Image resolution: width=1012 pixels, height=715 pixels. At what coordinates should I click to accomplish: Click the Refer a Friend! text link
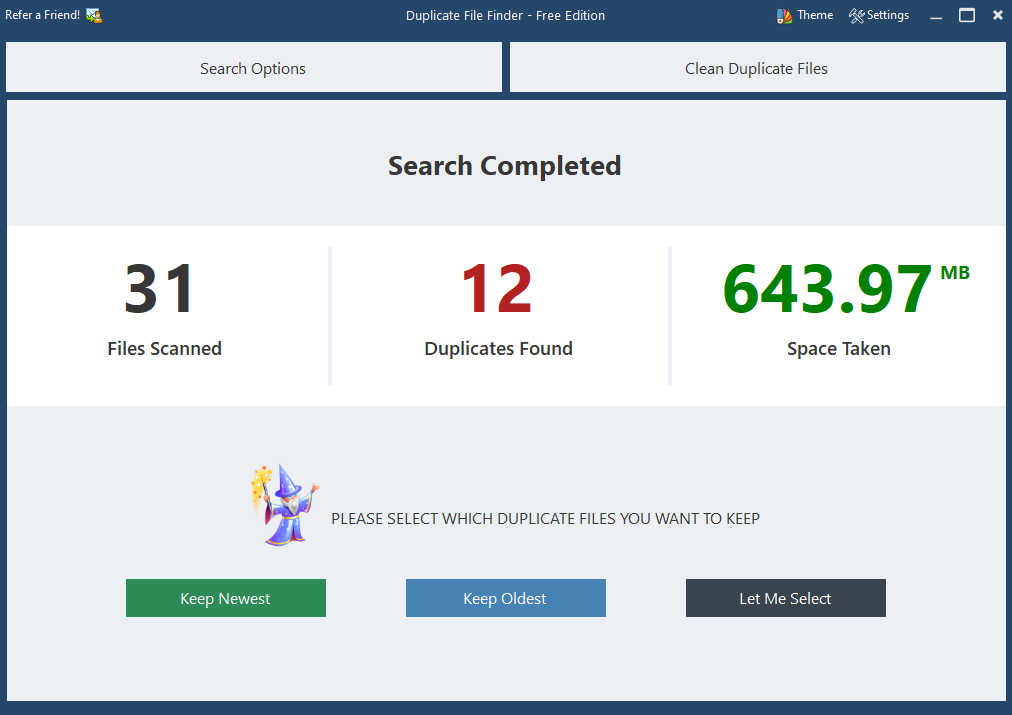(42, 15)
